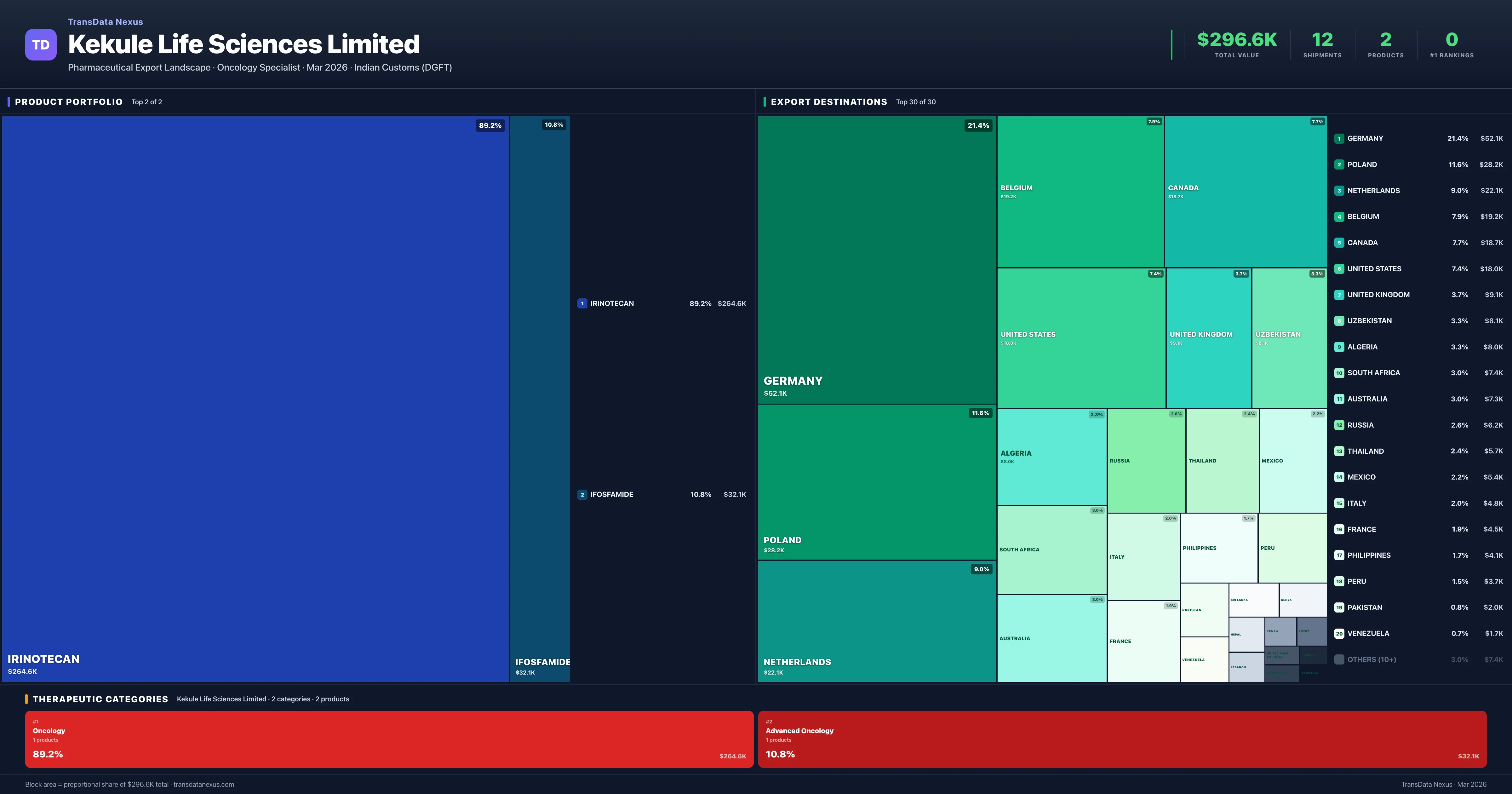Screen dimensions: 1512x794
Task: Select the rank badge next to GERMANY
Action: click(1339, 139)
